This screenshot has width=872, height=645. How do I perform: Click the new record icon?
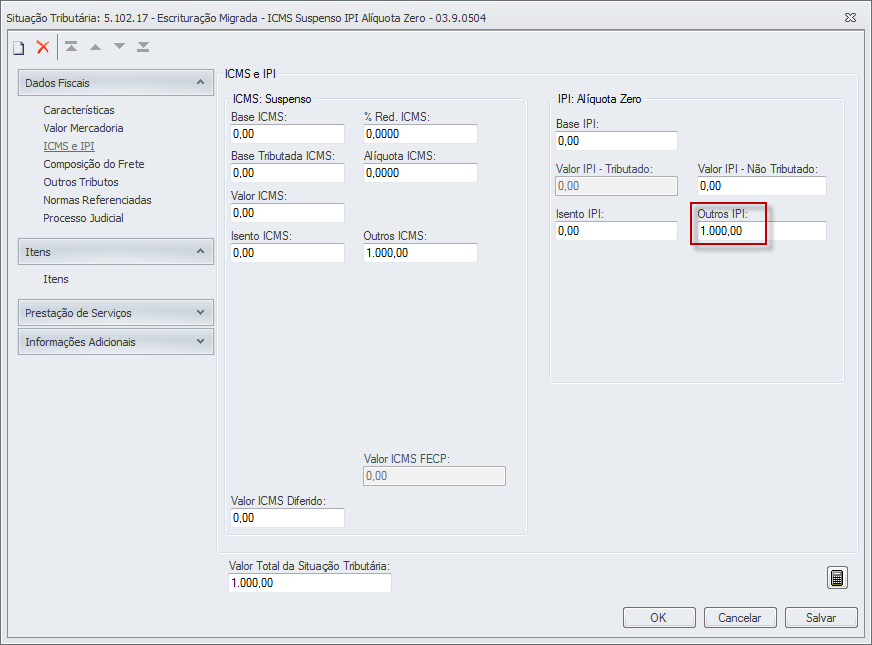tap(18, 47)
